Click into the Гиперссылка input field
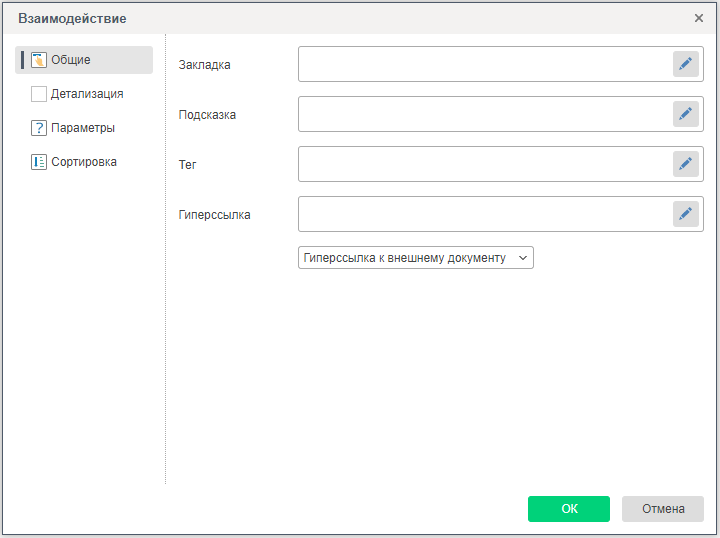The width and height of the screenshot is (720, 538). 484,214
